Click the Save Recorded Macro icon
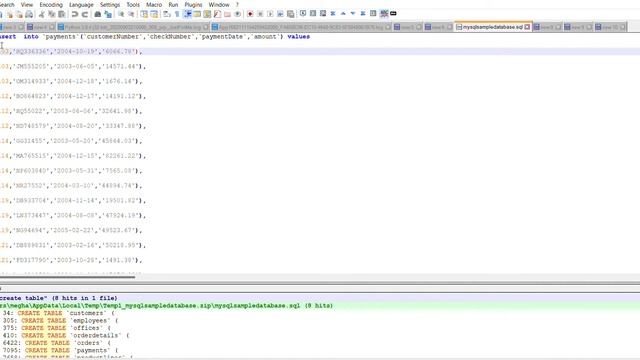 (290, 14)
